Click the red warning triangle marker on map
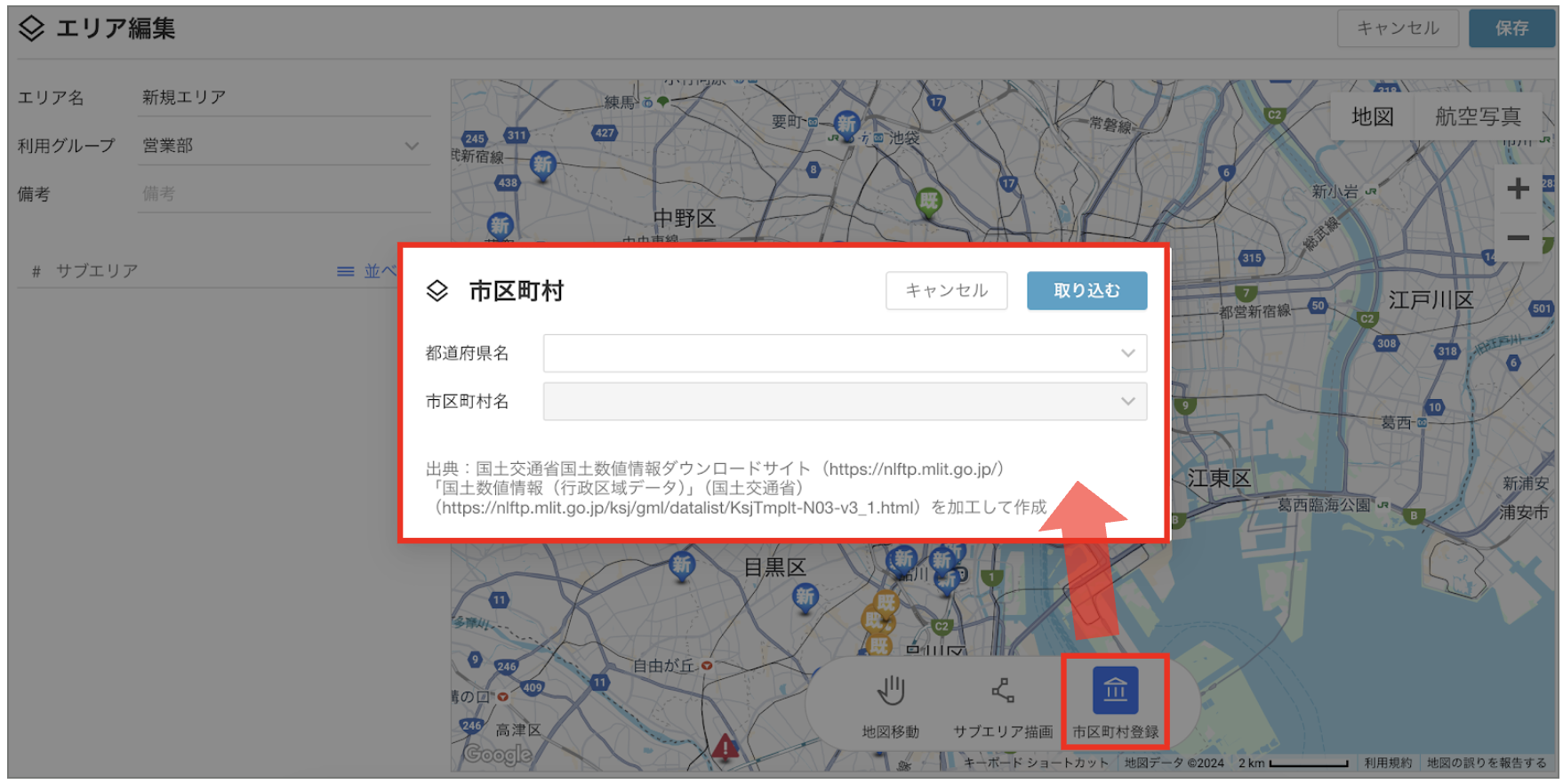This screenshot has width=1563, height=784. (725, 747)
